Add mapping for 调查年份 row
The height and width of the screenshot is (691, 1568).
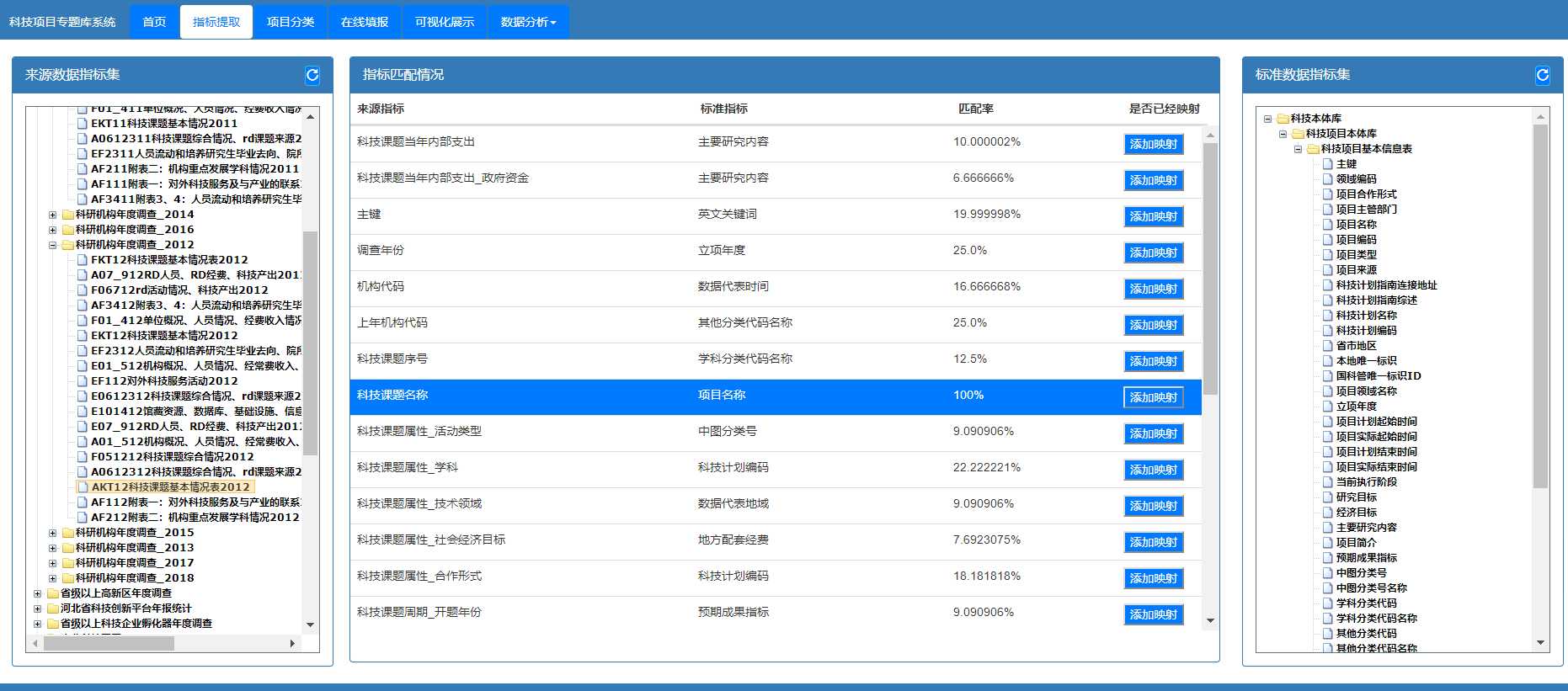[x=1154, y=253]
